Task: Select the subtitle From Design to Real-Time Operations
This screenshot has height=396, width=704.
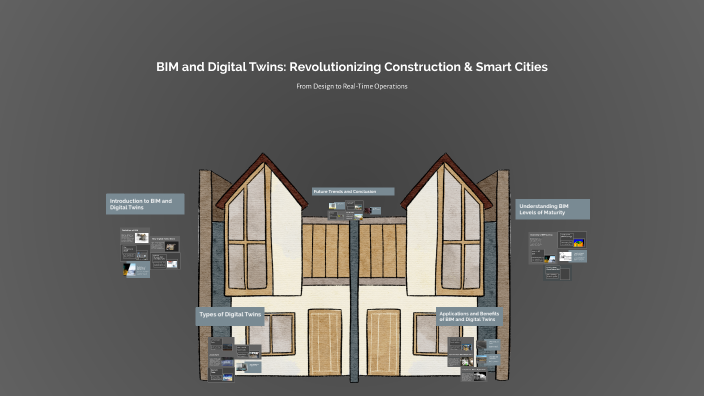Action: point(352,86)
